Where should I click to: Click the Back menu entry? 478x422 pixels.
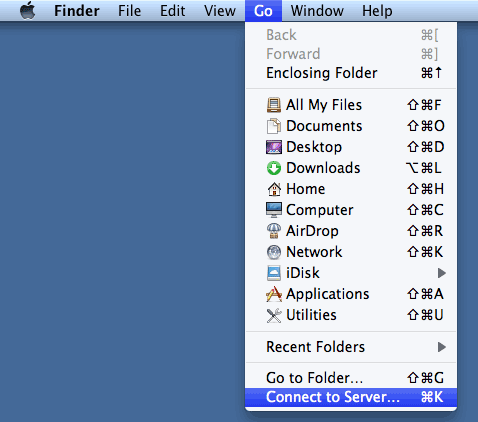tap(351, 35)
